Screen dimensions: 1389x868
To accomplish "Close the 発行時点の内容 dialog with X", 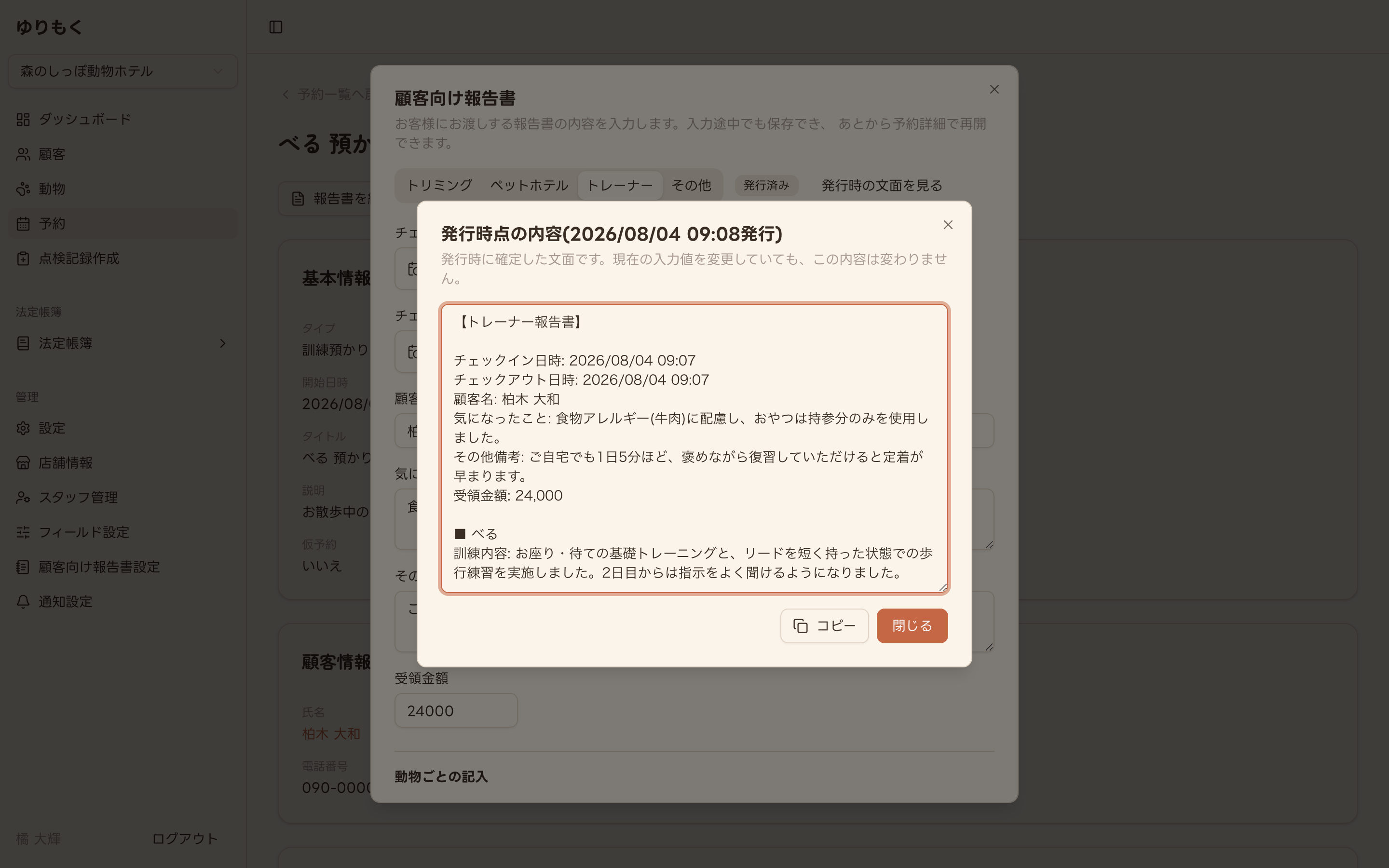I will point(948,225).
